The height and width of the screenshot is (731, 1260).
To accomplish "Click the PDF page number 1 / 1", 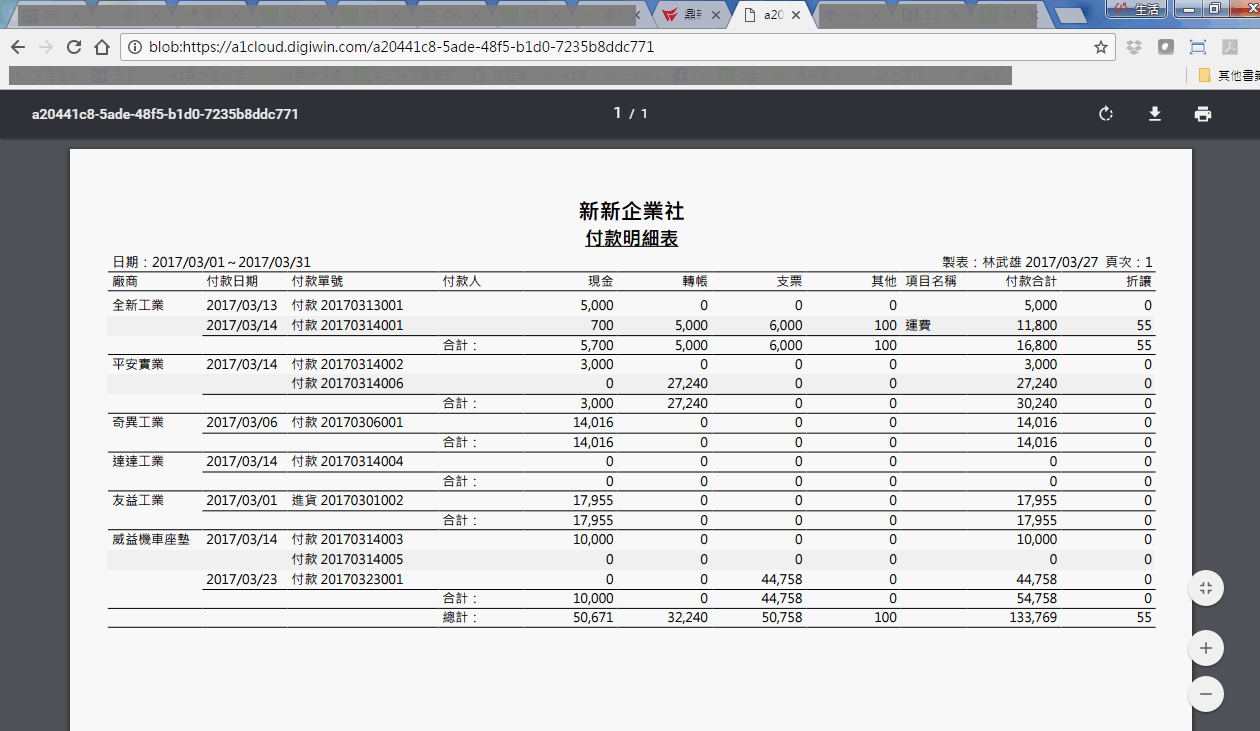I will 631,113.
